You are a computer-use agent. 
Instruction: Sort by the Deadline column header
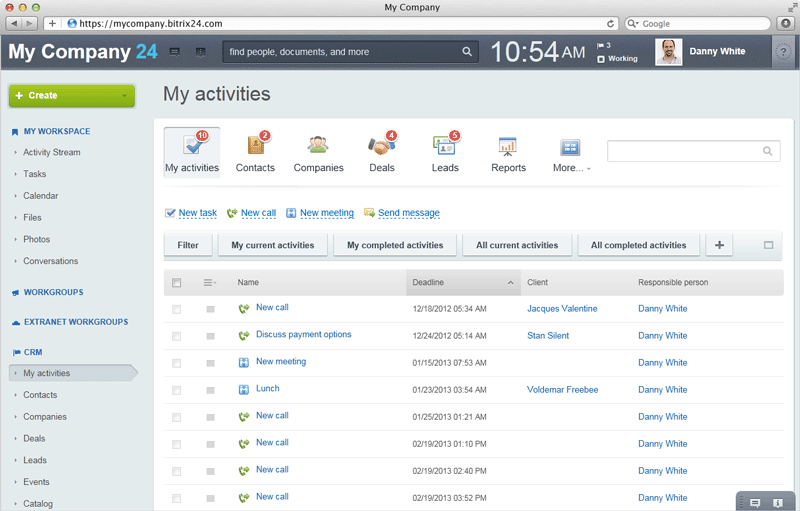(x=463, y=283)
